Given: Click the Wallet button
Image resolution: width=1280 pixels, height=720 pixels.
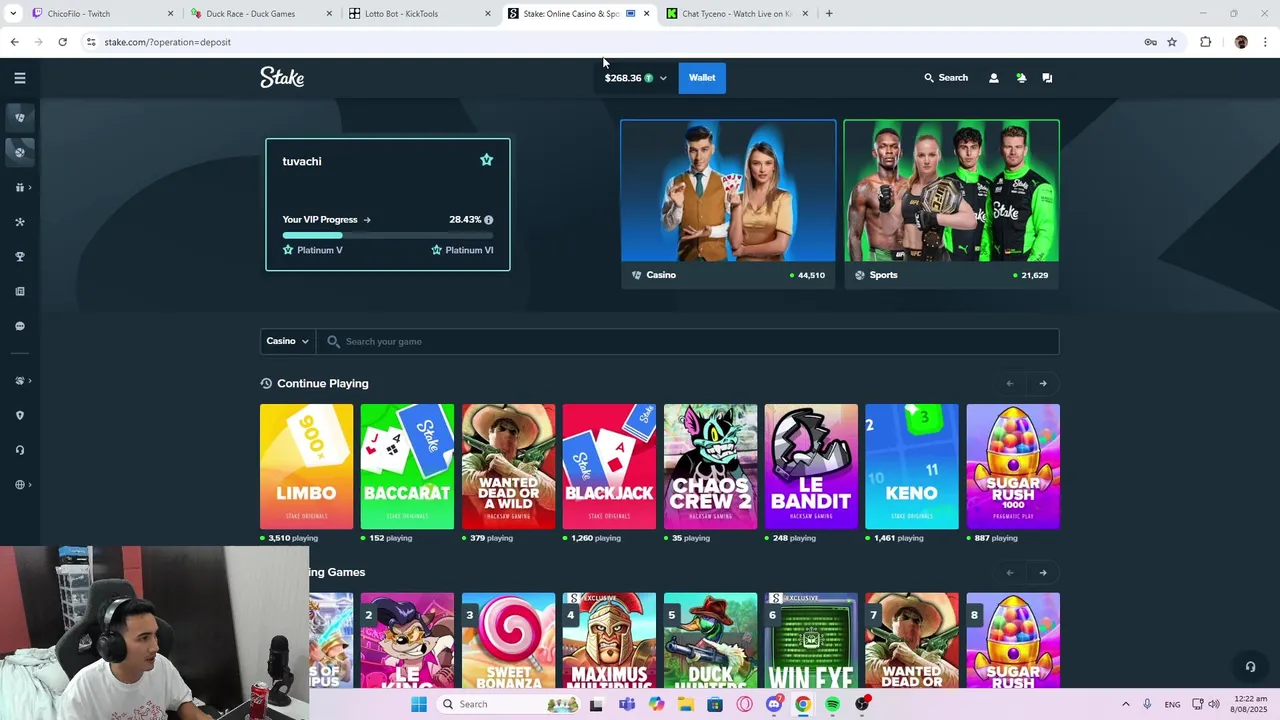Looking at the screenshot, I should 702,78.
